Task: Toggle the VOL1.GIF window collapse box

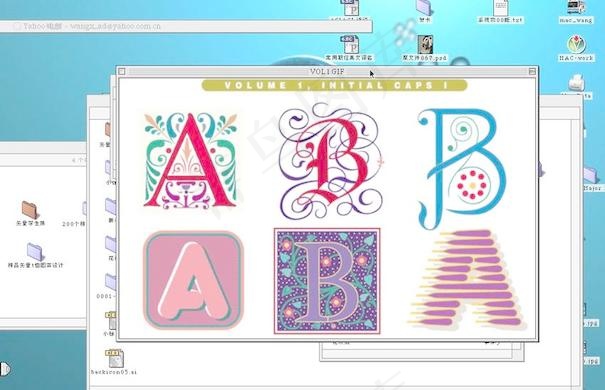Action: 532,71
